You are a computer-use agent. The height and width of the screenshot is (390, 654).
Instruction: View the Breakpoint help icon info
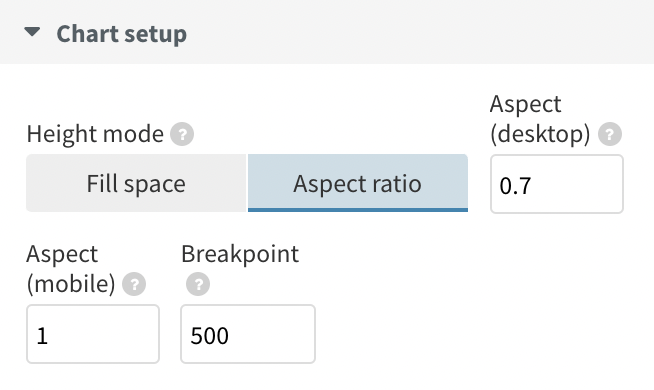(198, 284)
